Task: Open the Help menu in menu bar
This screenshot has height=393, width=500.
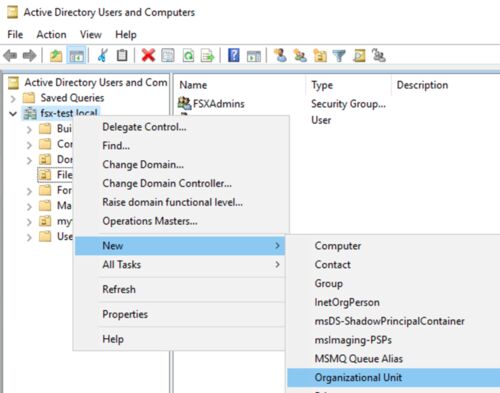Action: tap(126, 34)
